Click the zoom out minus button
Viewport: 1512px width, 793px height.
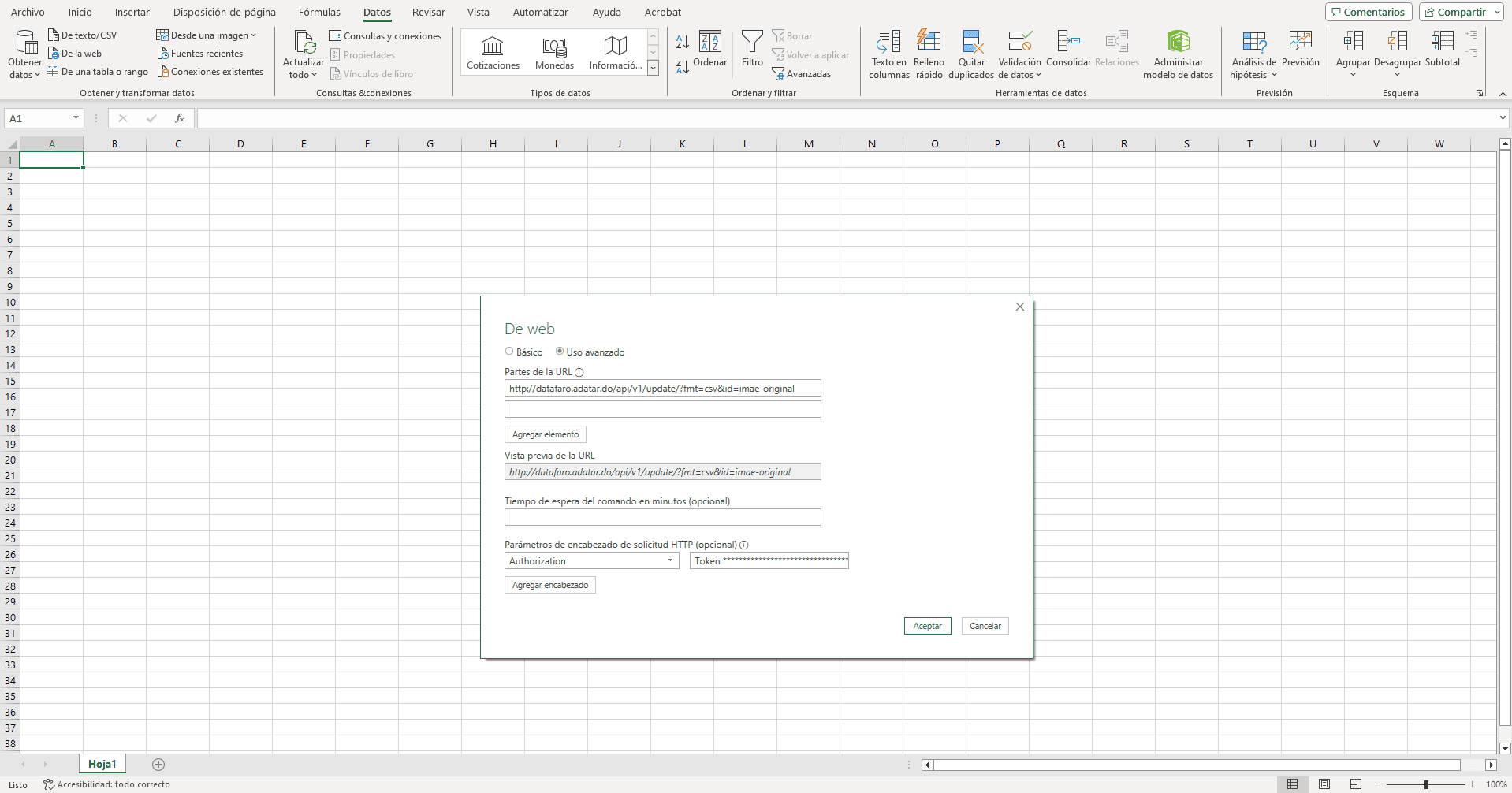(1380, 784)
